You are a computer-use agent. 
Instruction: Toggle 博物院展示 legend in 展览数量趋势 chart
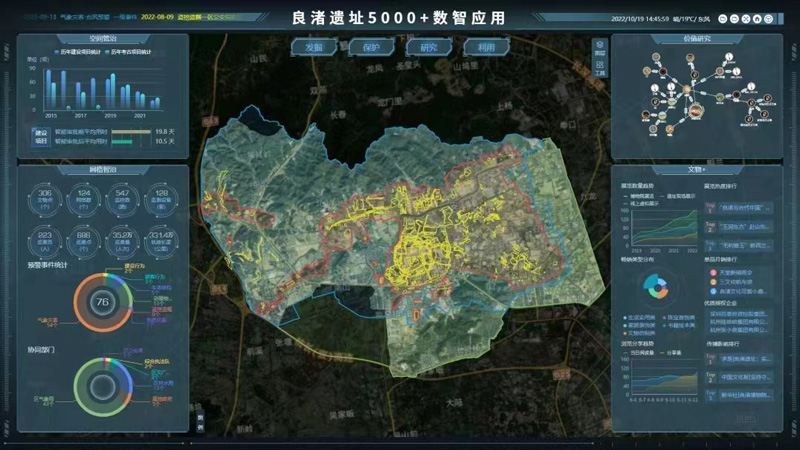click(x=641, y=196)
